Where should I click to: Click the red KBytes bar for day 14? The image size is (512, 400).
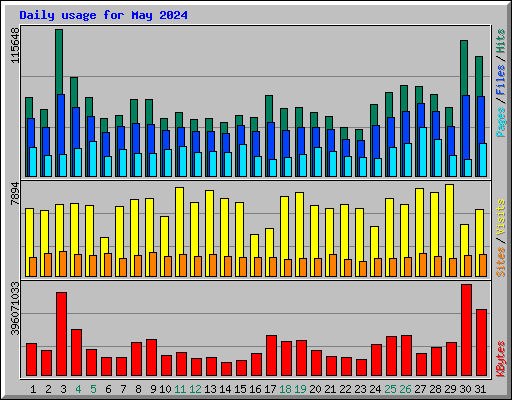(x=226, y=369)
